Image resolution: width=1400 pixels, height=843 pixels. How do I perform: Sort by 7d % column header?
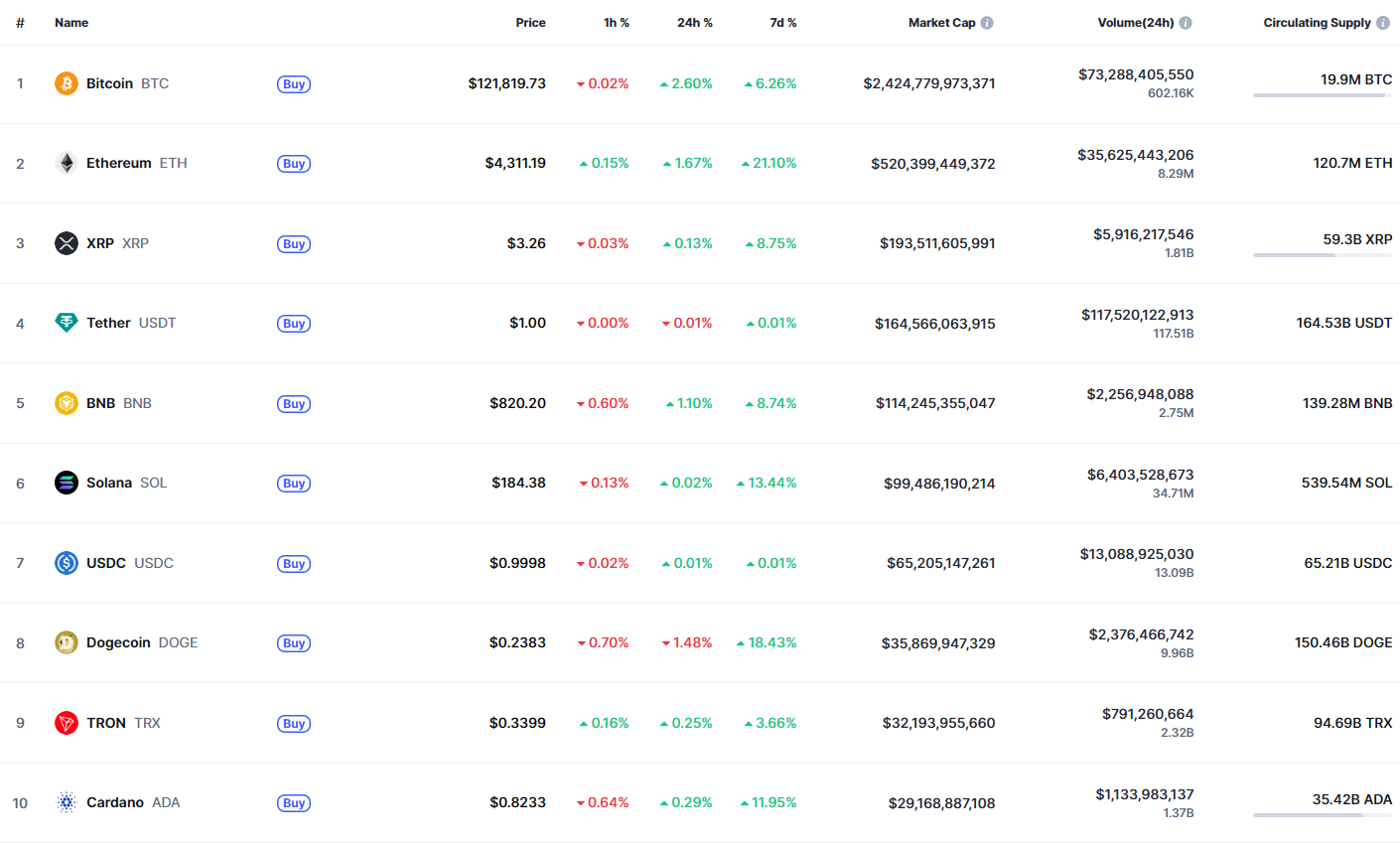(x=783, y=23)
